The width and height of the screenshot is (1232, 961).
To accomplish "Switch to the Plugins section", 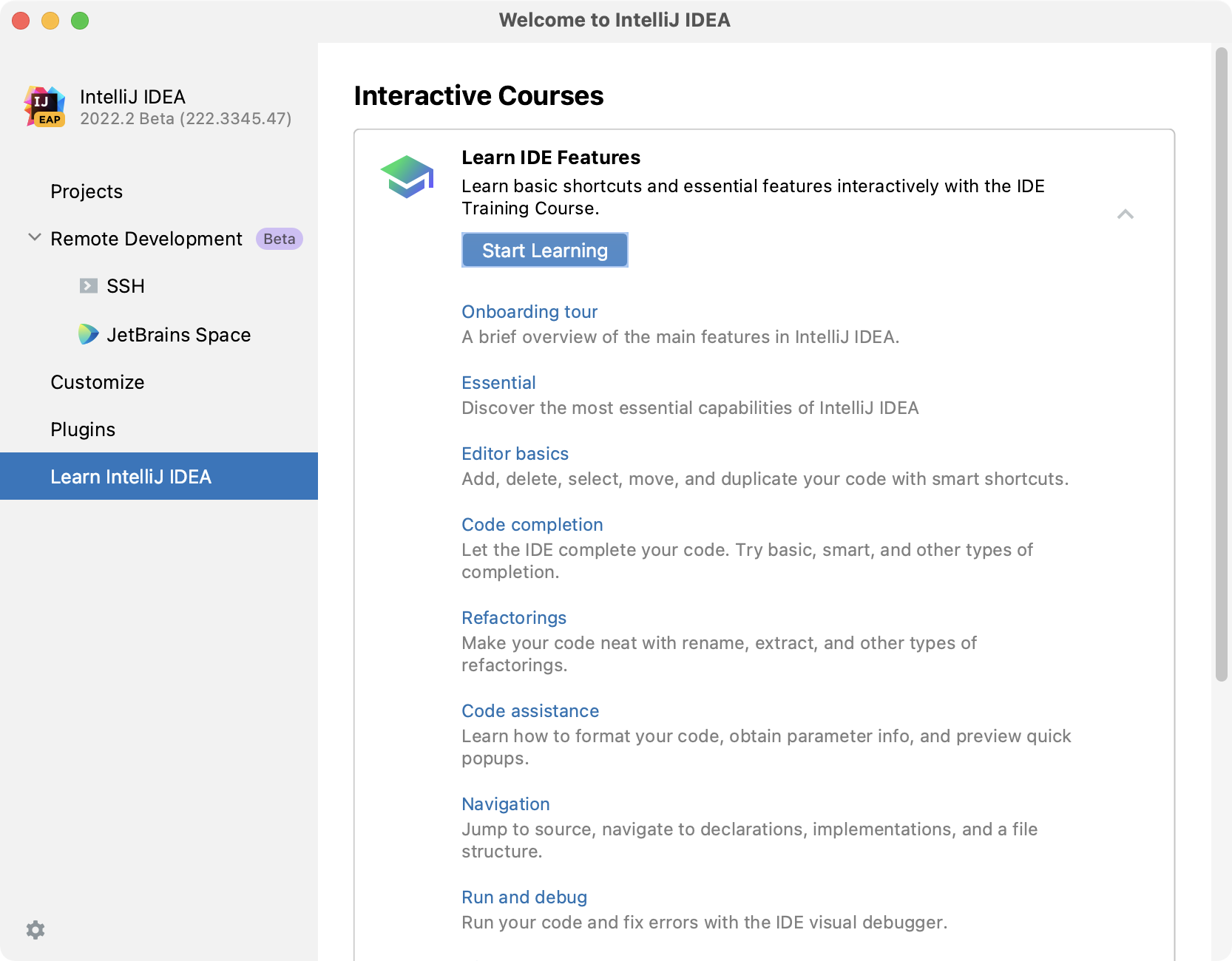I will pos(159,429).
